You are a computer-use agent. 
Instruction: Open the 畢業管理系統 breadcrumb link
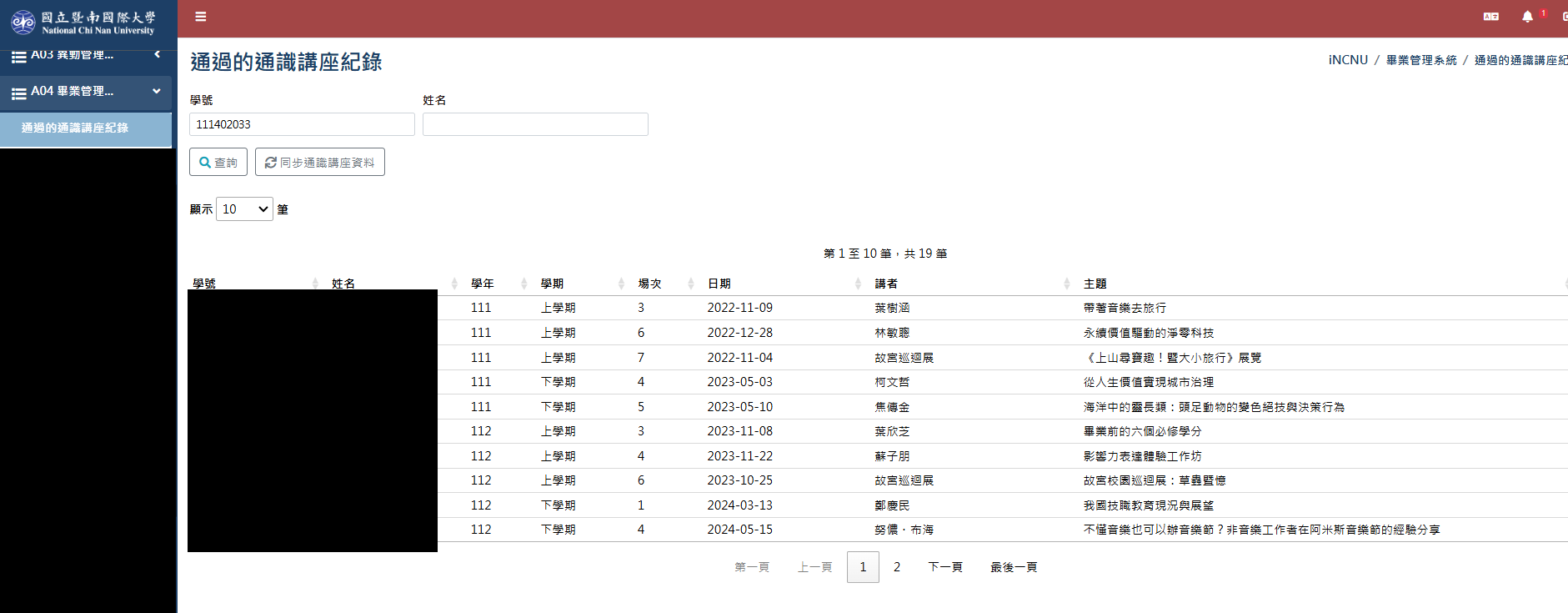click(x=1421, y=60)
